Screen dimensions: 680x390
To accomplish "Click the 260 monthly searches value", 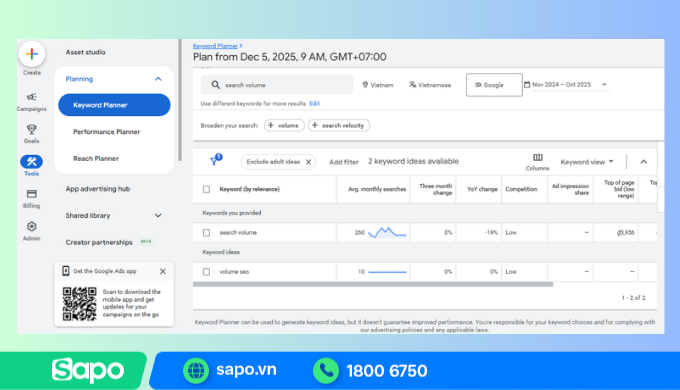I will click(x=360, y=233).
